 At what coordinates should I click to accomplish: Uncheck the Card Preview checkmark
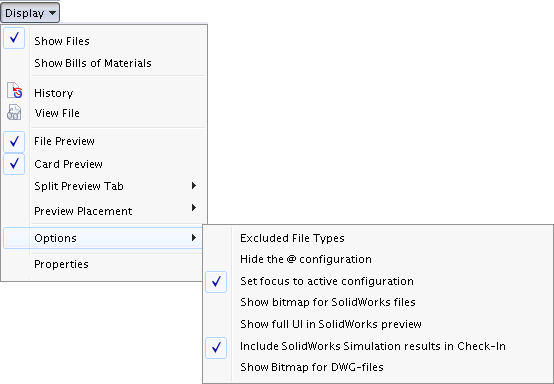click(x=14, y=164)
